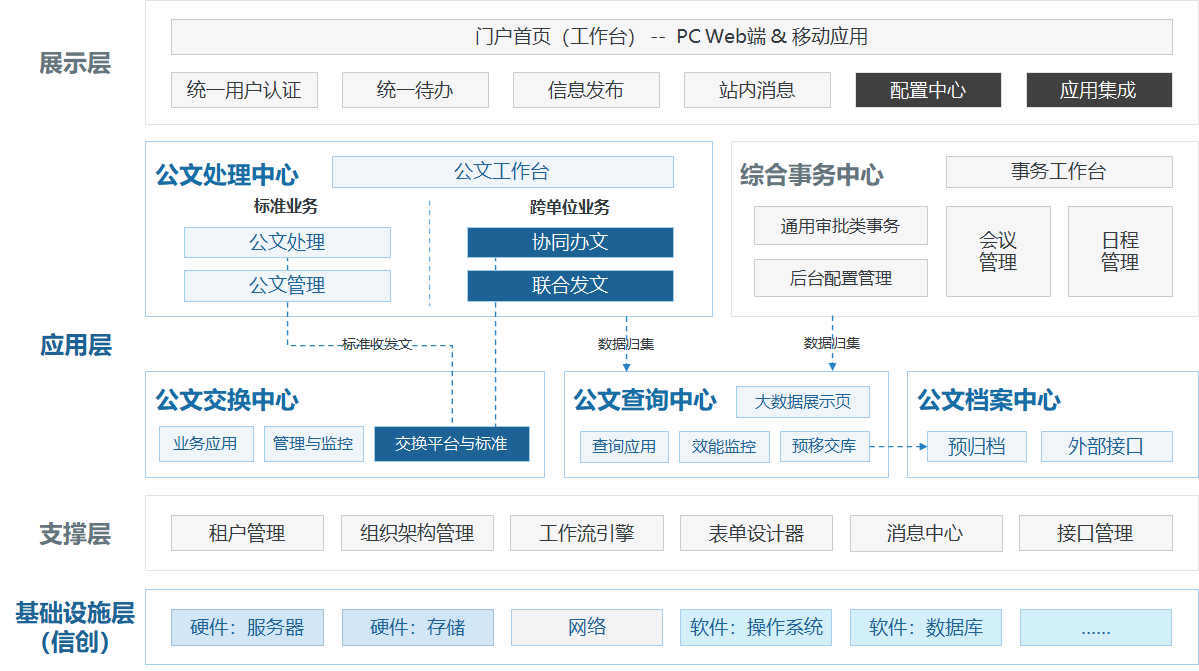The height and width of the screenshot is (671, 1199).
Task: Select the 日程管理 module
Action: (x=1120, y=252)
